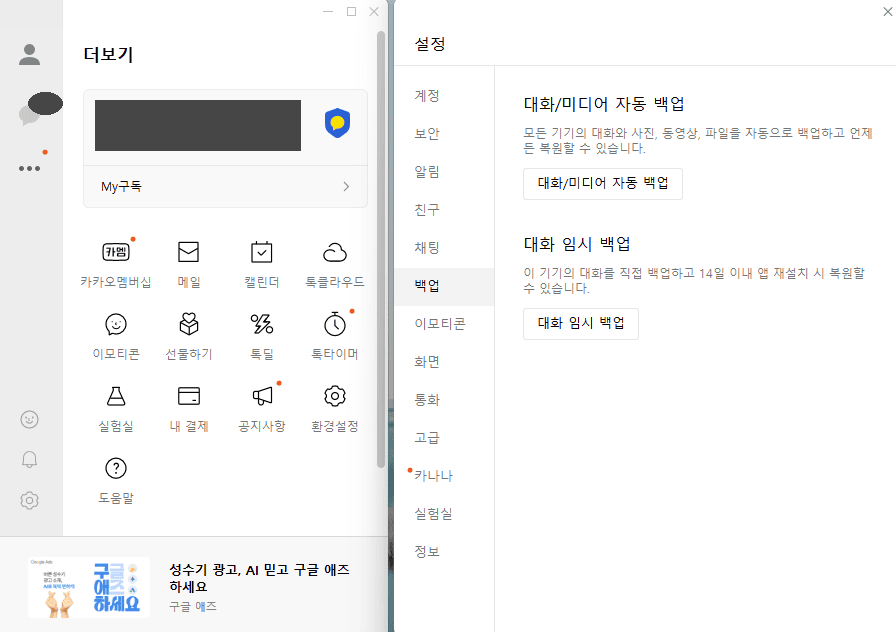Open 카카오멤버십 icon
Viewport: 896px width, 632px height.
coord(116,252)
